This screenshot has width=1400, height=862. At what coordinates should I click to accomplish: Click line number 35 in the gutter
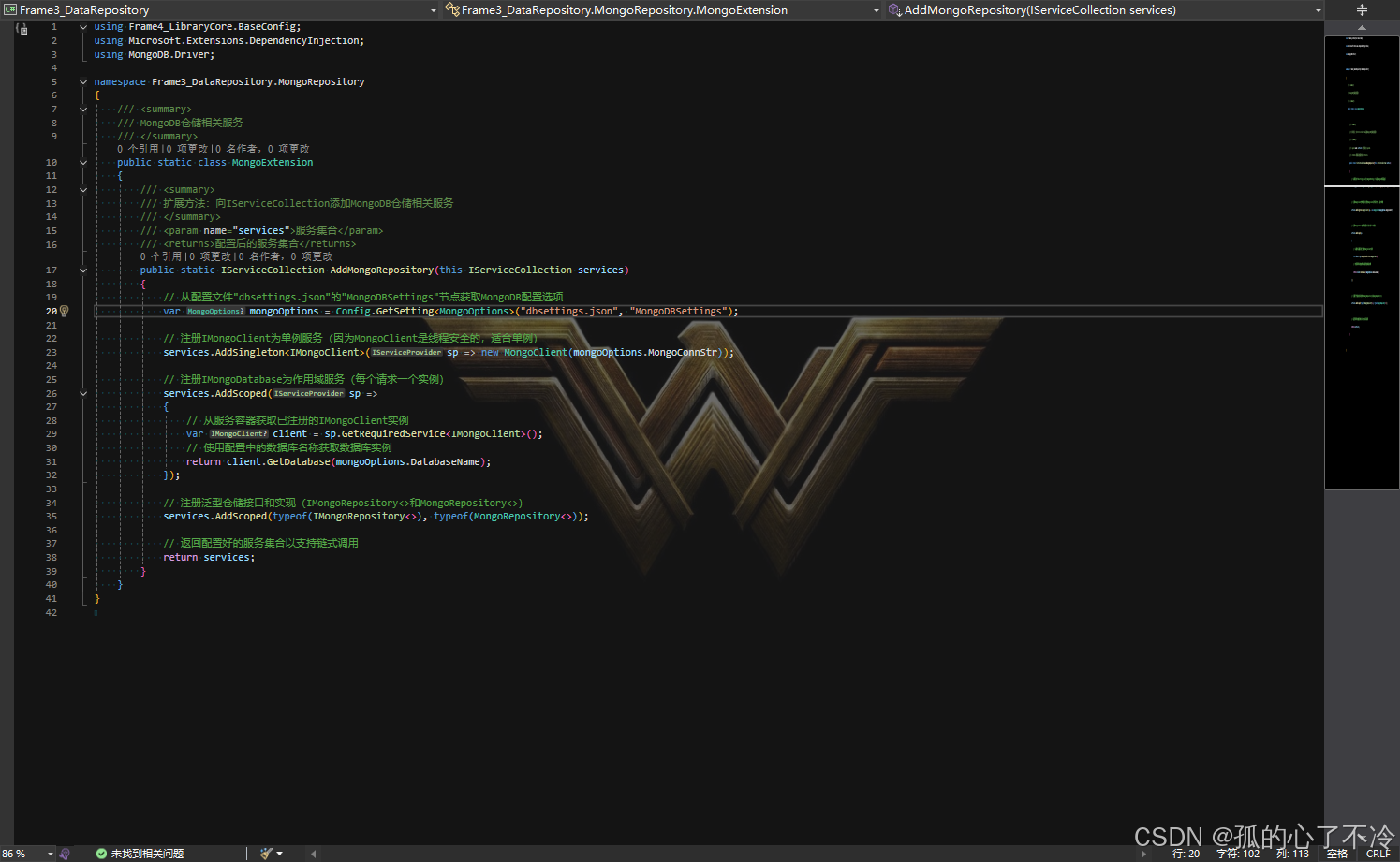[52, 517]
